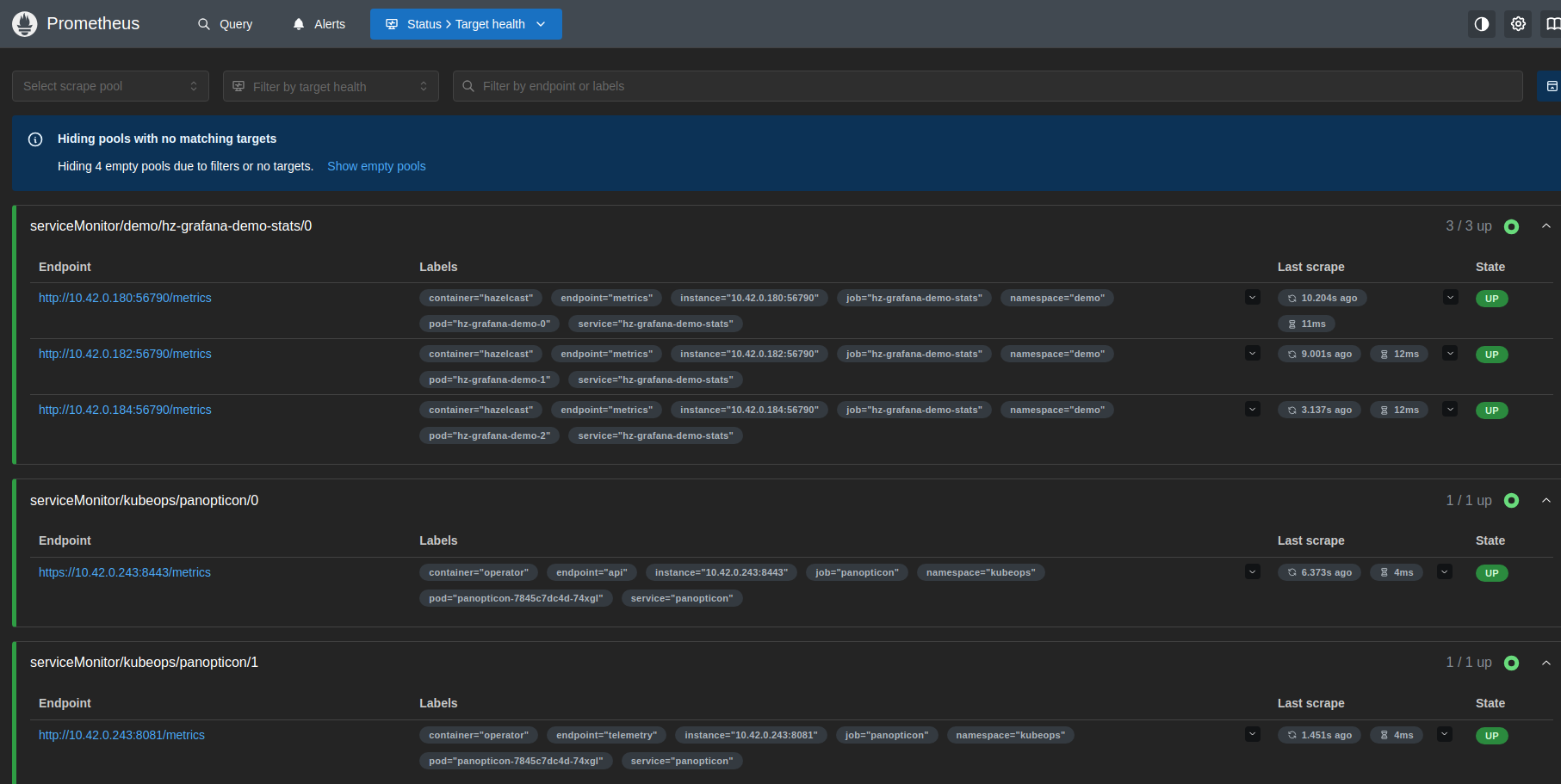Viewport: 1561px width, 784px height.
Task: Click the instance="10.42.0.243:8081" label
Action: pyautogui.click(x=752, y=735)
